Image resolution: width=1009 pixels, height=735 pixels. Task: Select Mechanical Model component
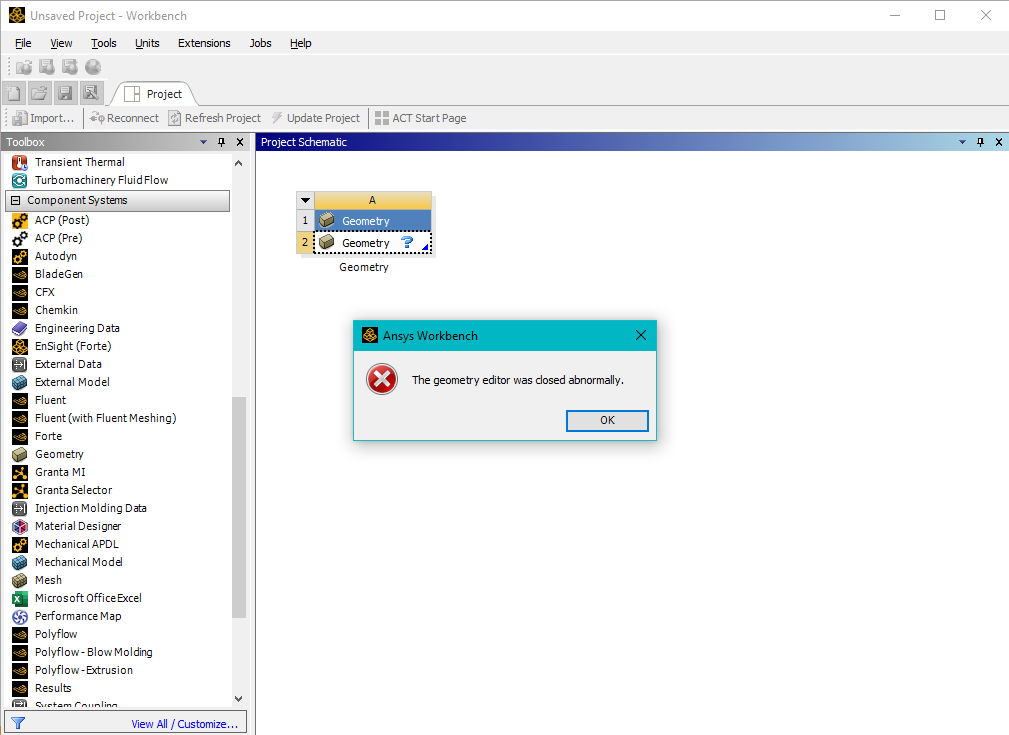coord(79,563)
